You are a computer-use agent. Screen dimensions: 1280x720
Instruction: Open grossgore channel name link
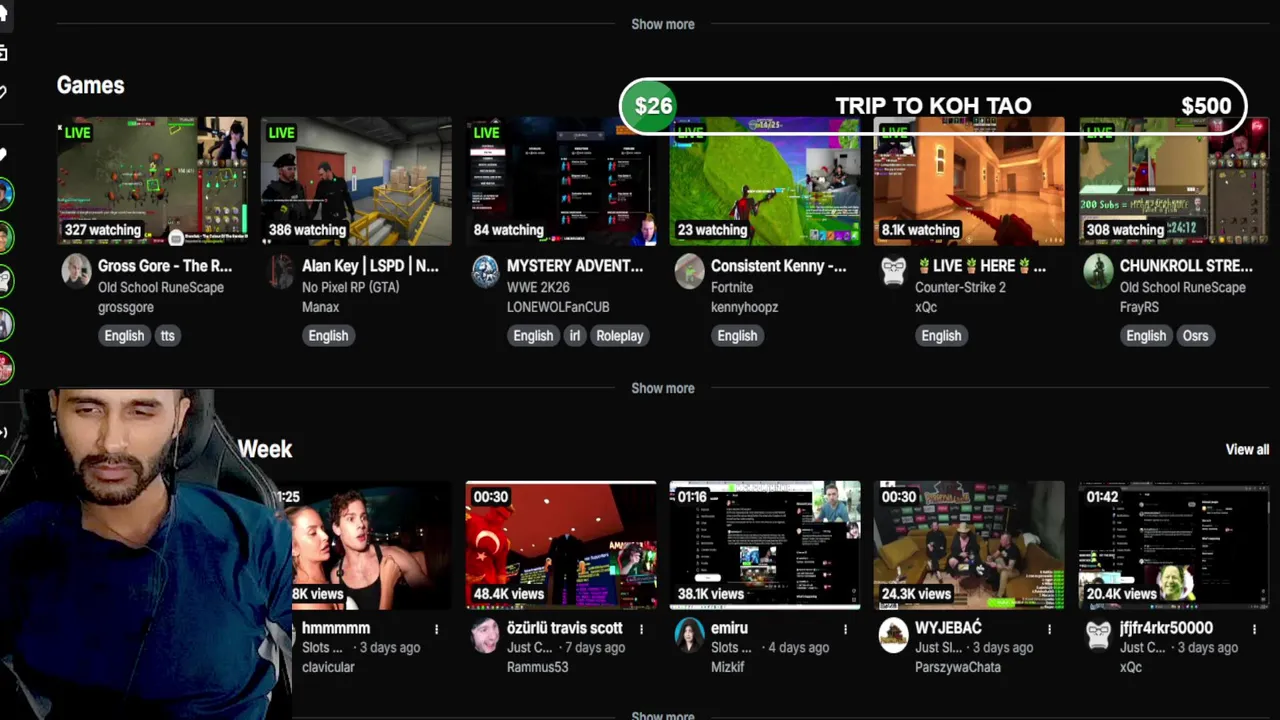[x=126, y=307]
